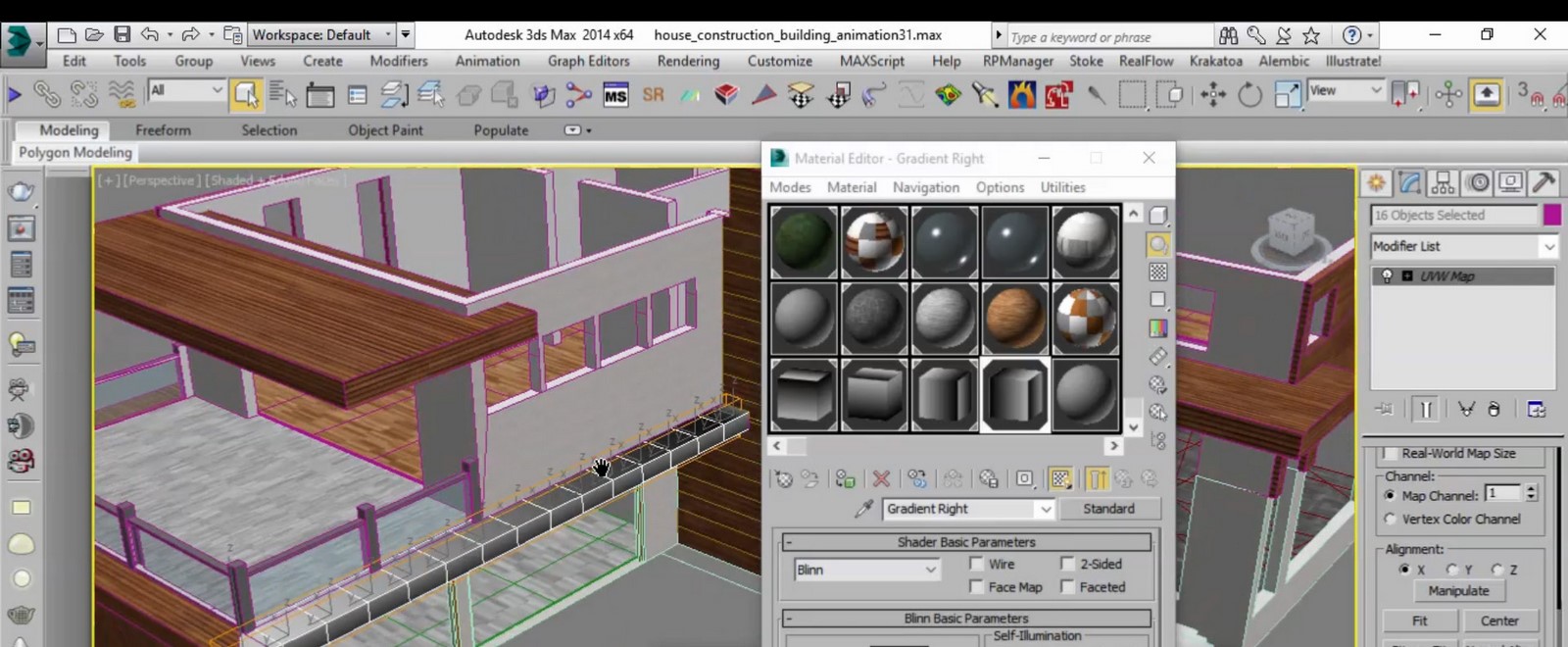1568x647 pixels.
Task: Expand the UVW Map modifier plus box
Action: (1407, 276)
